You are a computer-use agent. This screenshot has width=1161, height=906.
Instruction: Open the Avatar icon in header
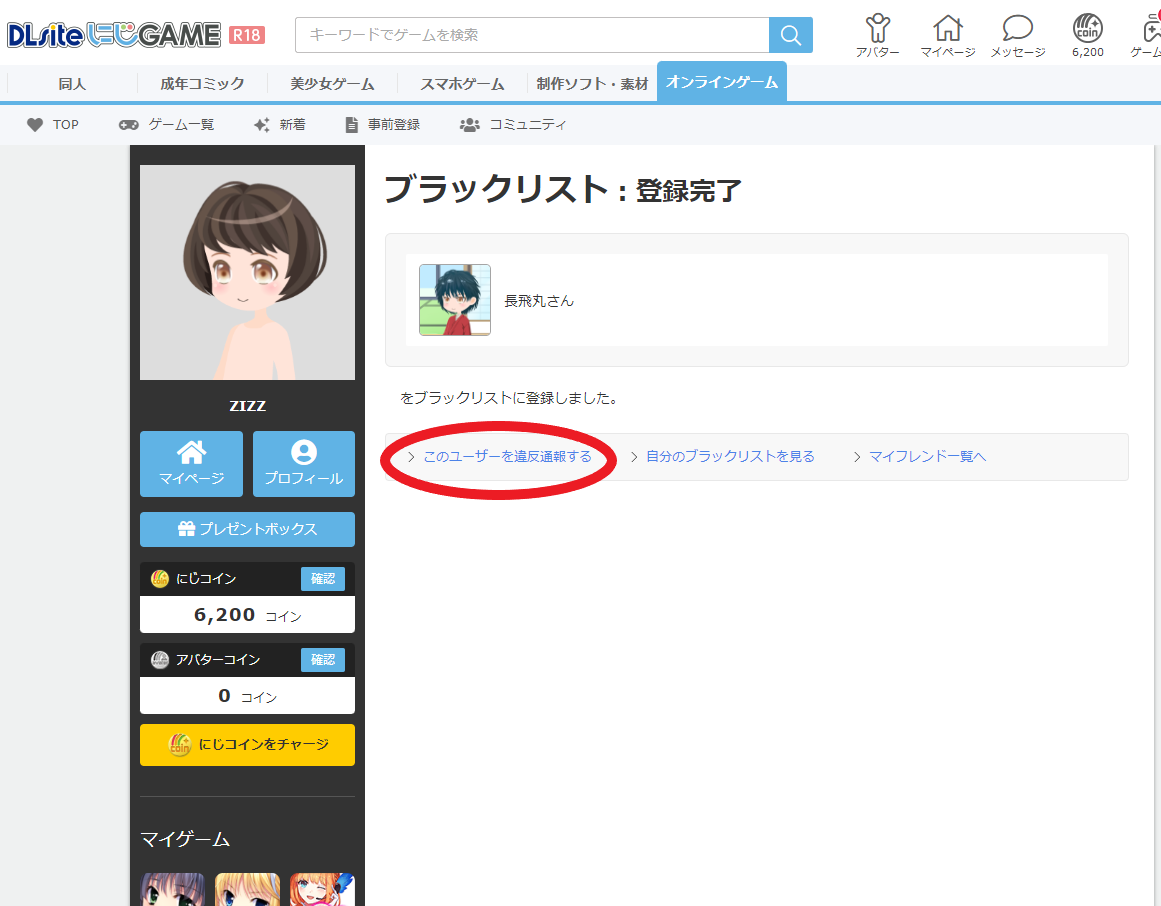(x=877, y=35)
